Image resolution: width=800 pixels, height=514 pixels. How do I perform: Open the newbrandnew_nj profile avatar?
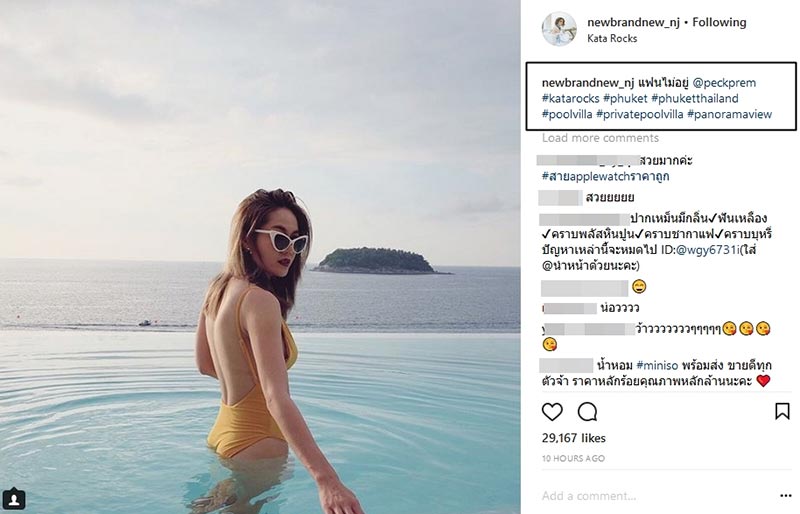[559, 29]
